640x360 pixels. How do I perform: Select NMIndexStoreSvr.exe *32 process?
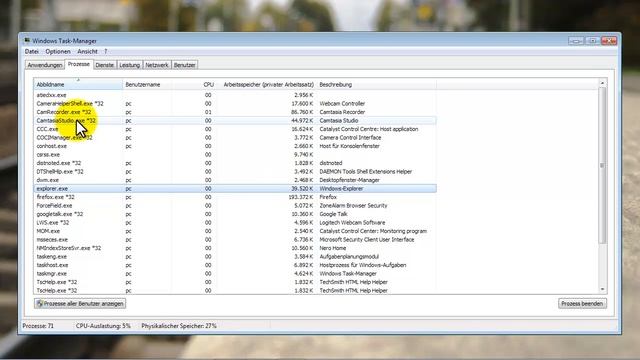[235, 248]
